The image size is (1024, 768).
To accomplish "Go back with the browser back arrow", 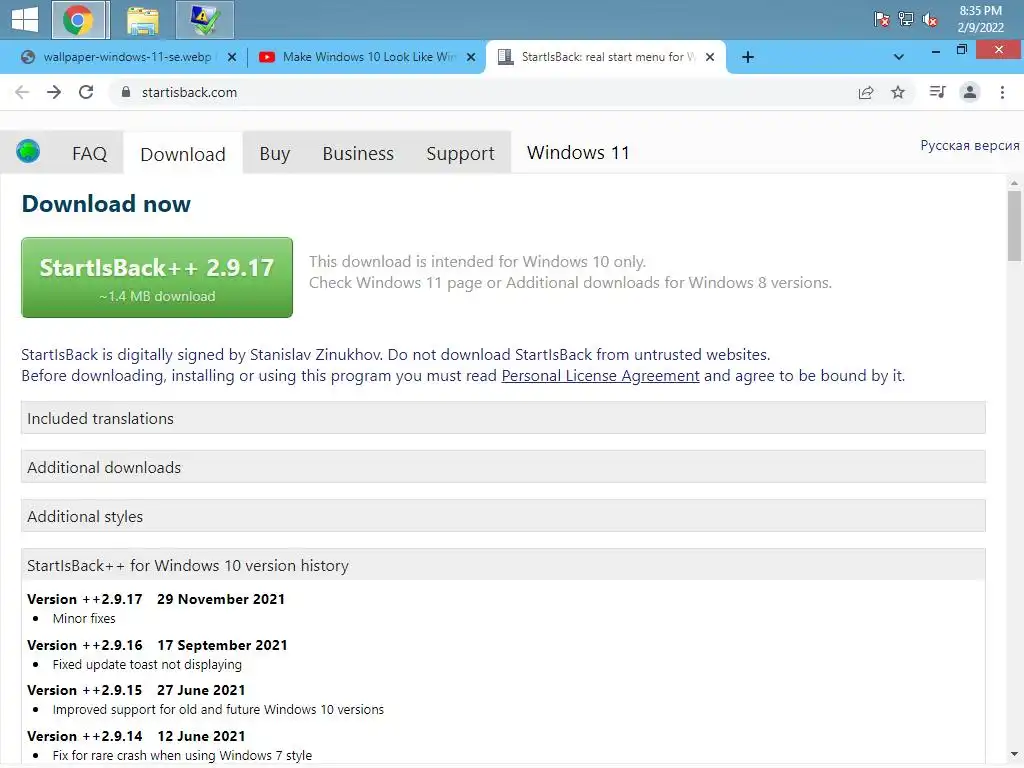I will coord(22,92).
